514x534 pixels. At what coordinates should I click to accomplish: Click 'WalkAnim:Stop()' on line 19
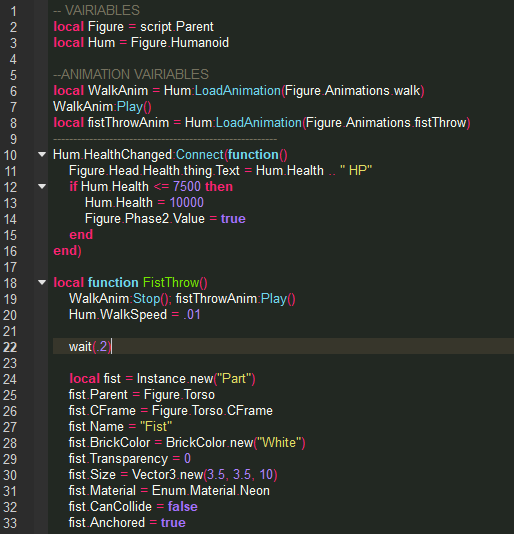119,299
